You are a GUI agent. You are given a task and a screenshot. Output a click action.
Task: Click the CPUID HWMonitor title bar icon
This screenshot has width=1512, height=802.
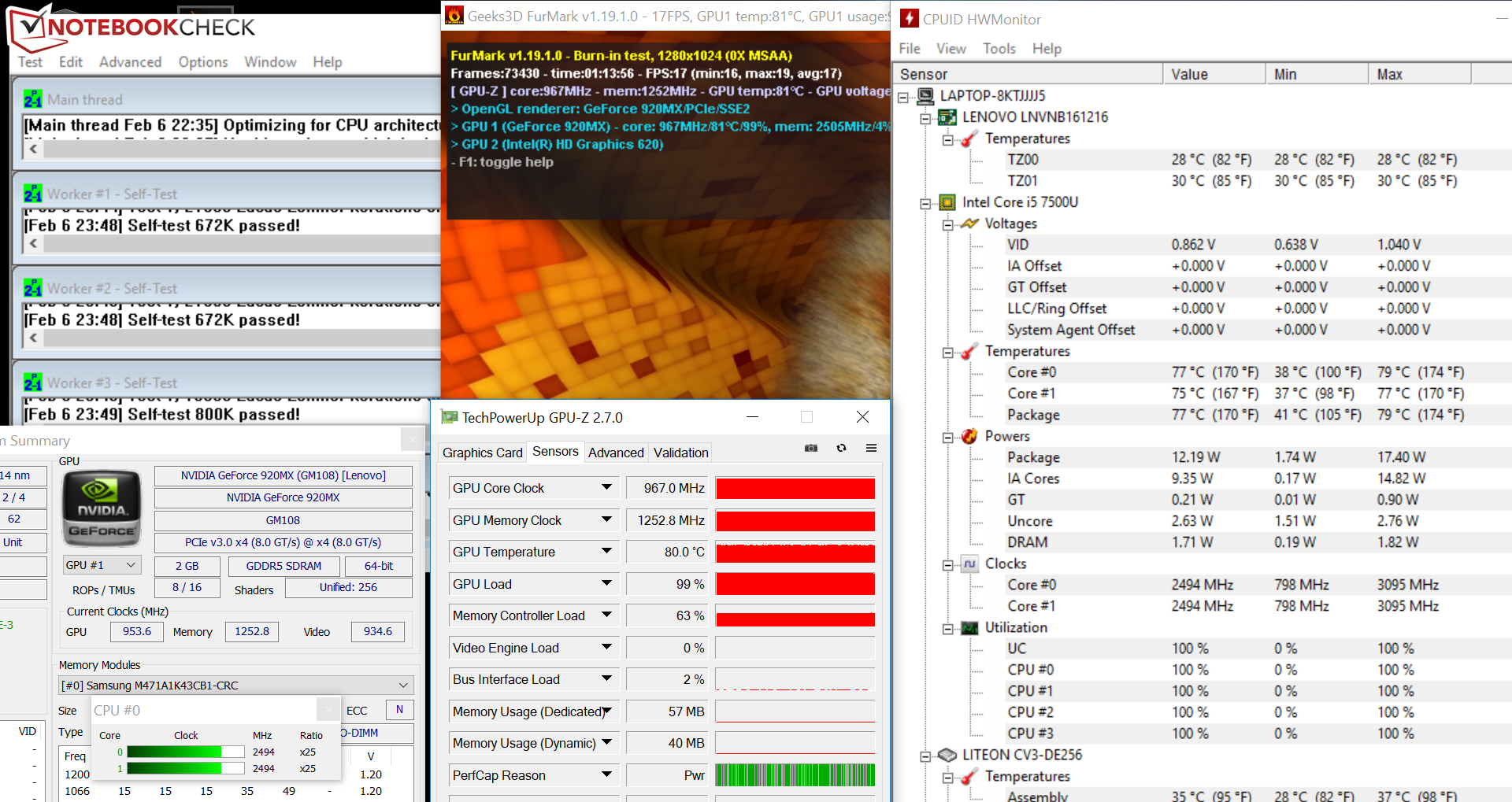pyautogui.click(x=910, y=18)
